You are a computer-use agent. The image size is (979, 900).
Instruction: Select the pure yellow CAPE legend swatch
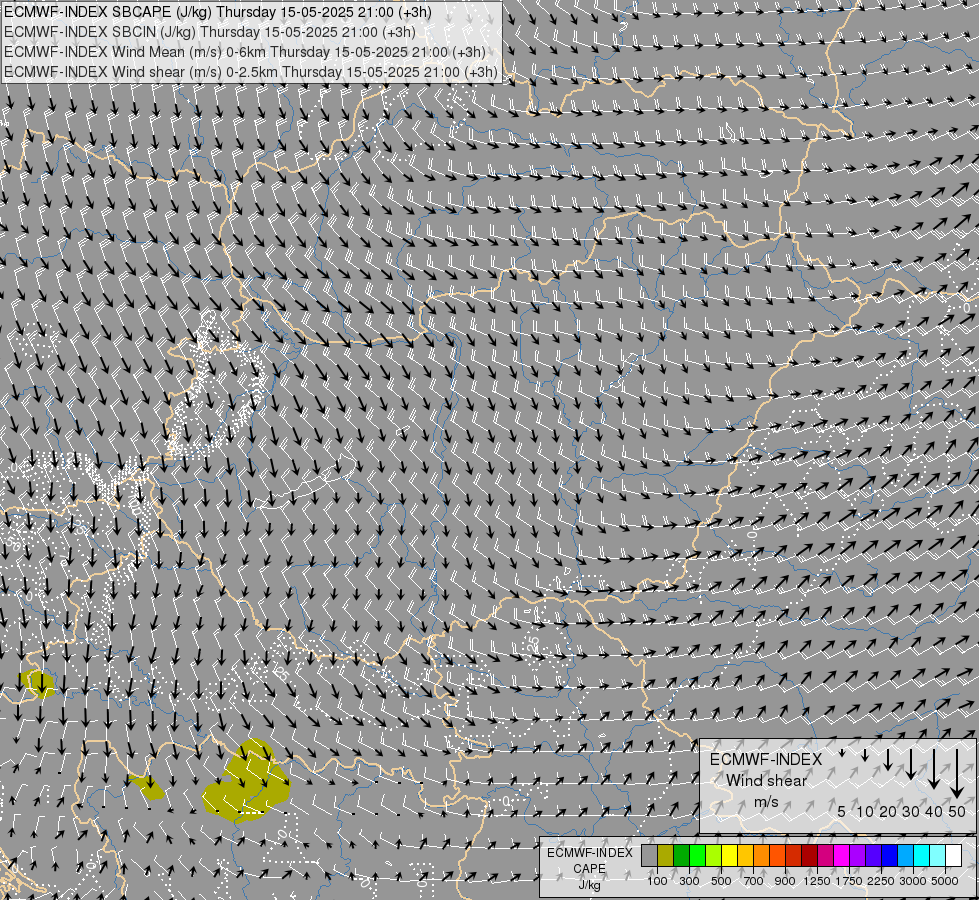[x=729, y=856]
